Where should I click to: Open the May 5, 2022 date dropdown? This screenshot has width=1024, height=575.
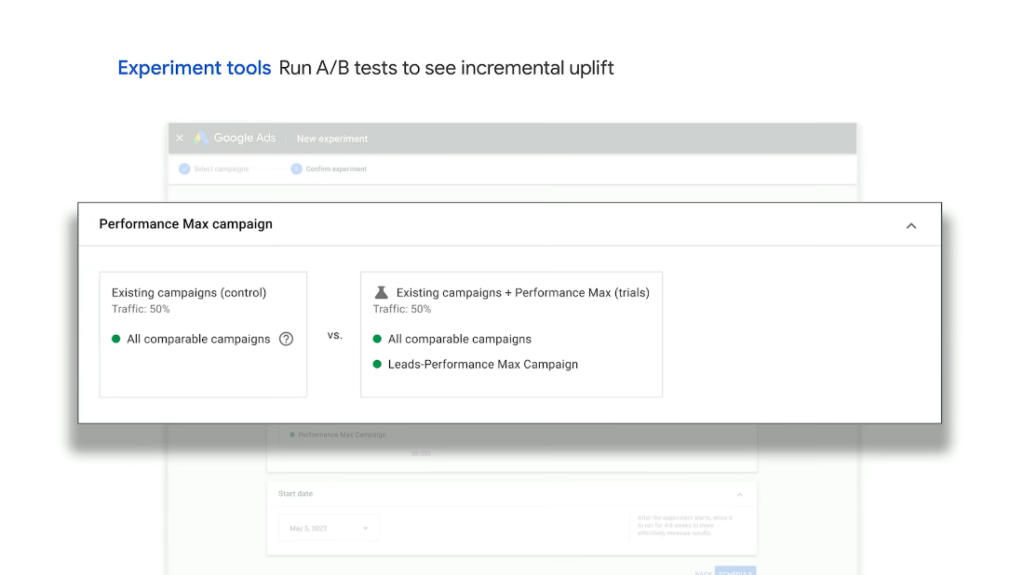328,528
